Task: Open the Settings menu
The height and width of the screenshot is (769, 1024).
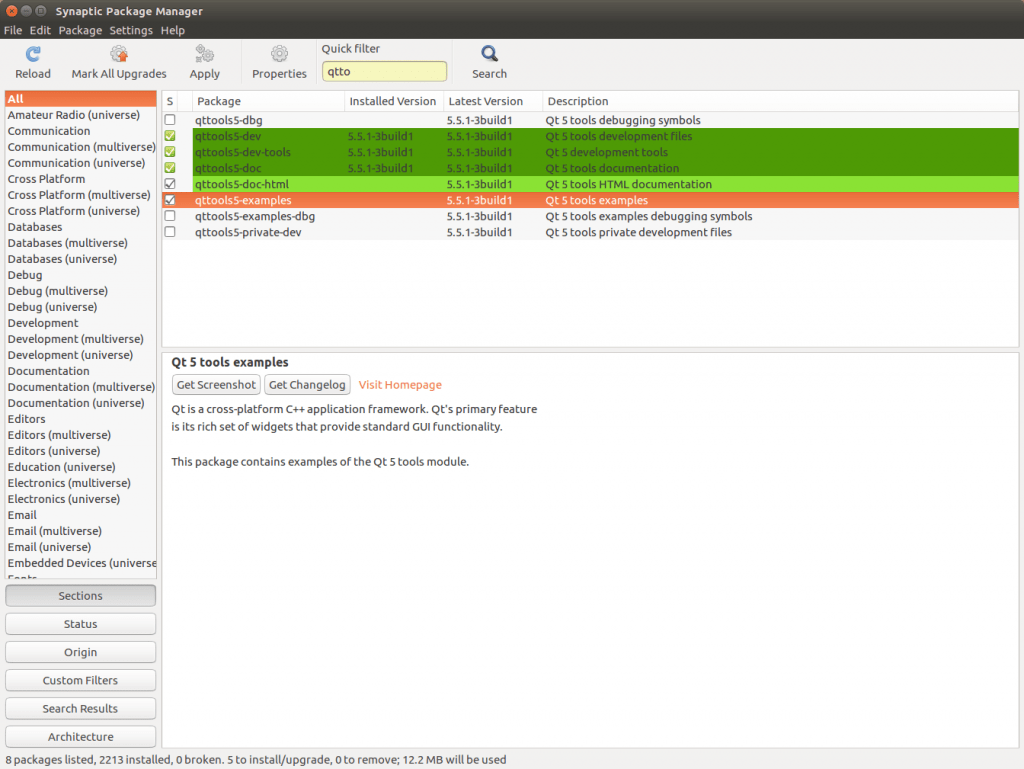Action: (131, 30)
